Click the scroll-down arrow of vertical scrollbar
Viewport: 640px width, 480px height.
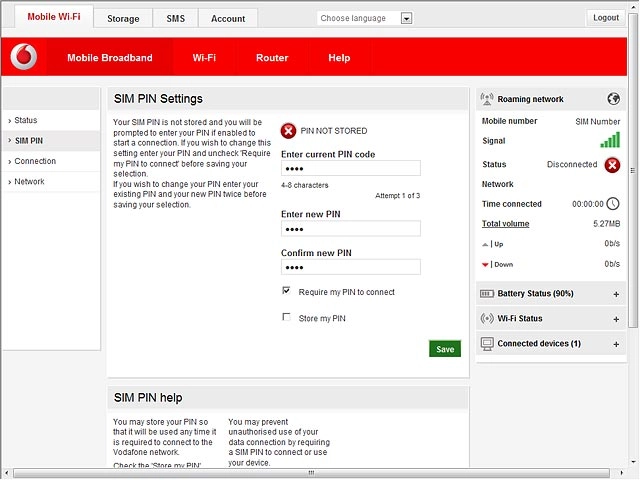[633, 462]
